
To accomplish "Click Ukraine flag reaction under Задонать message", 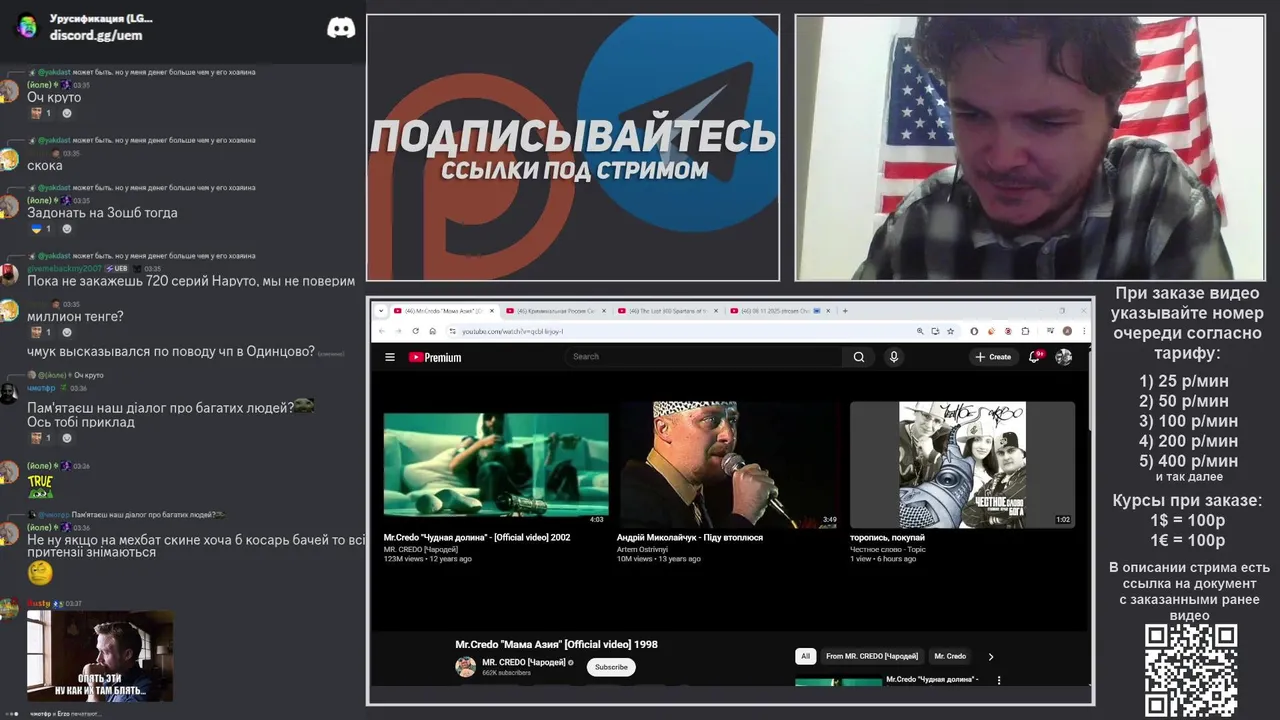I will click(41, 229).
